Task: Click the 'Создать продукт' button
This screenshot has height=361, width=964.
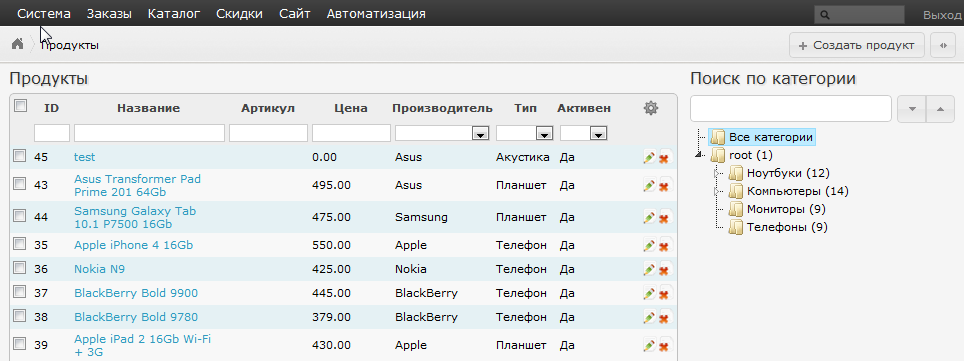Action: pos(856,45)
